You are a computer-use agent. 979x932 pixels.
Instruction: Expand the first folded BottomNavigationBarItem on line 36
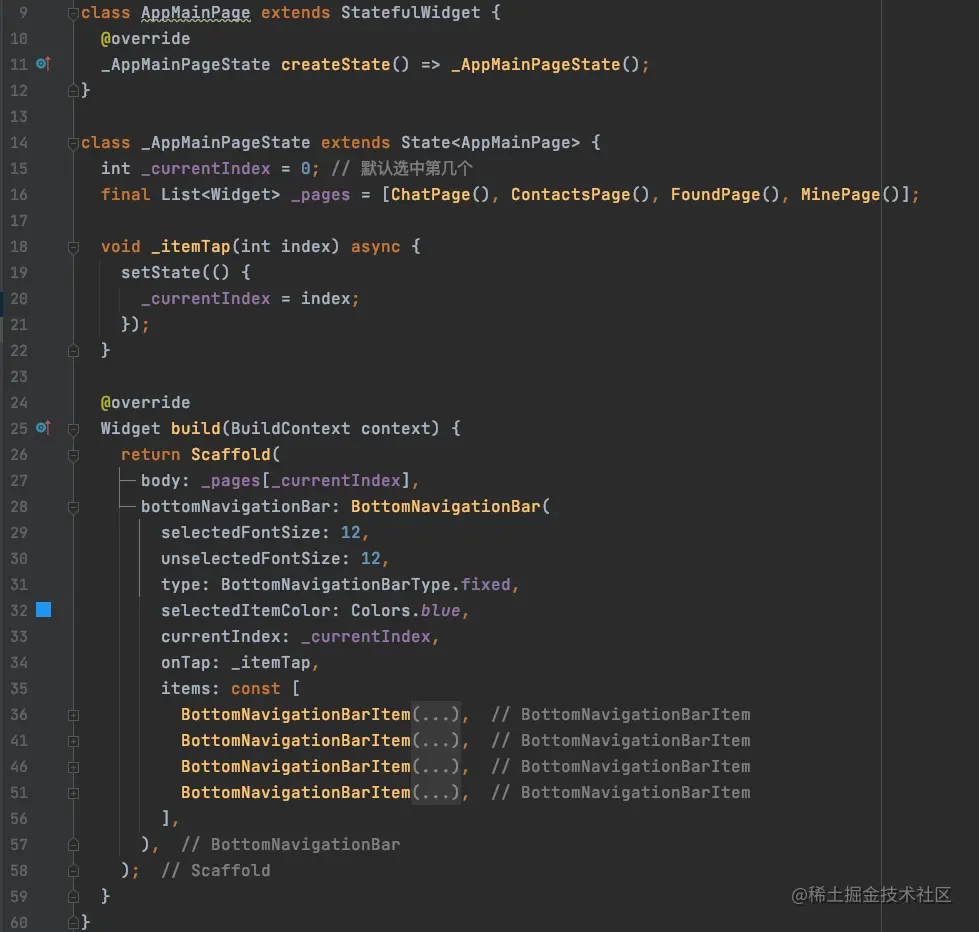[73, 715]
